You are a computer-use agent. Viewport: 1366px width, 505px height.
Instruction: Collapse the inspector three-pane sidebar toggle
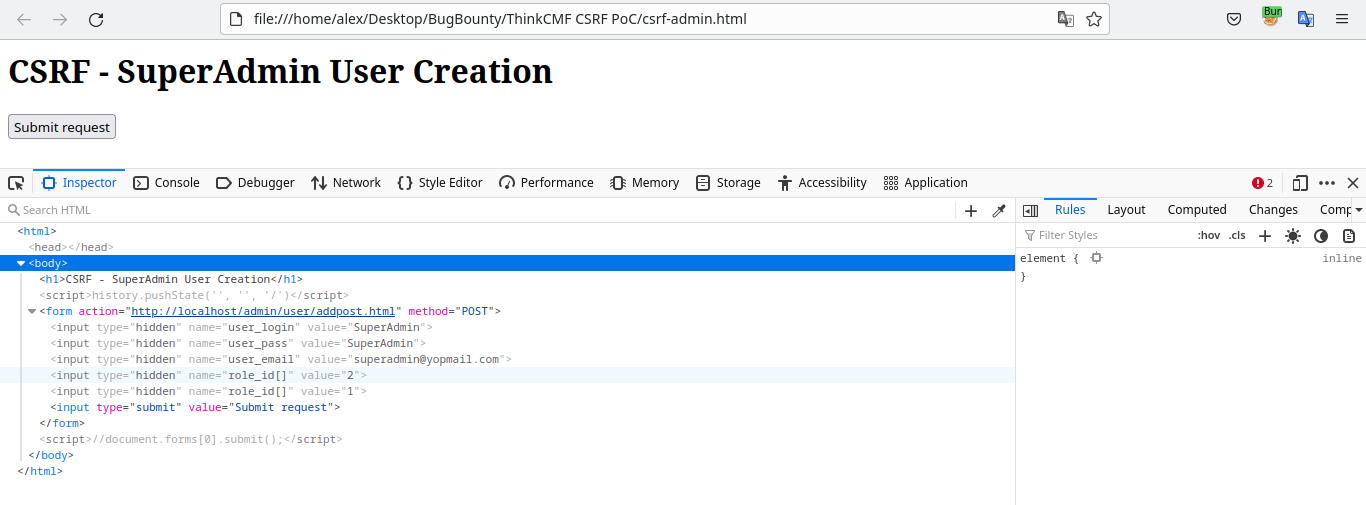(1030, 210)
